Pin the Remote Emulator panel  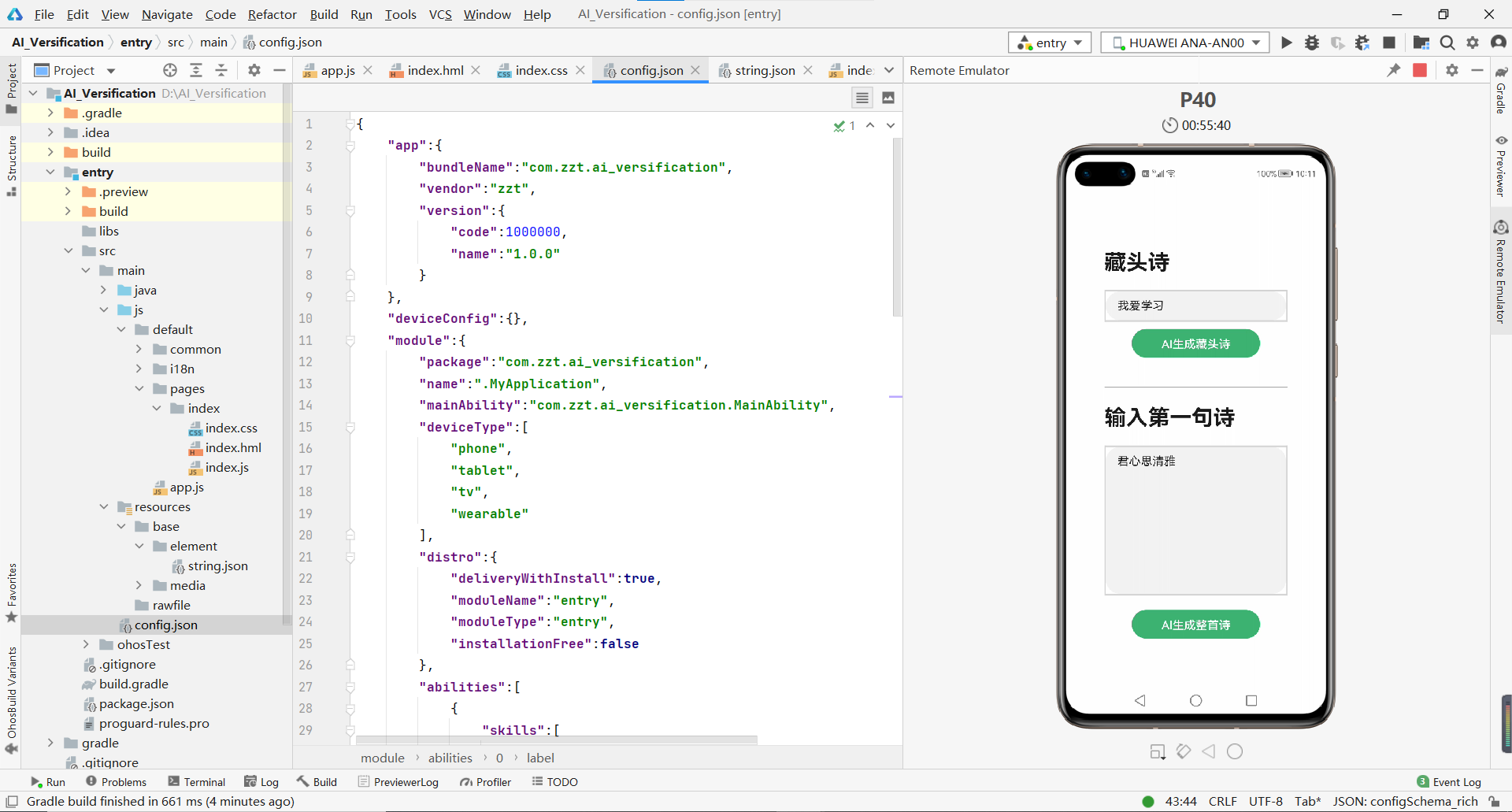click(1394, 70)
